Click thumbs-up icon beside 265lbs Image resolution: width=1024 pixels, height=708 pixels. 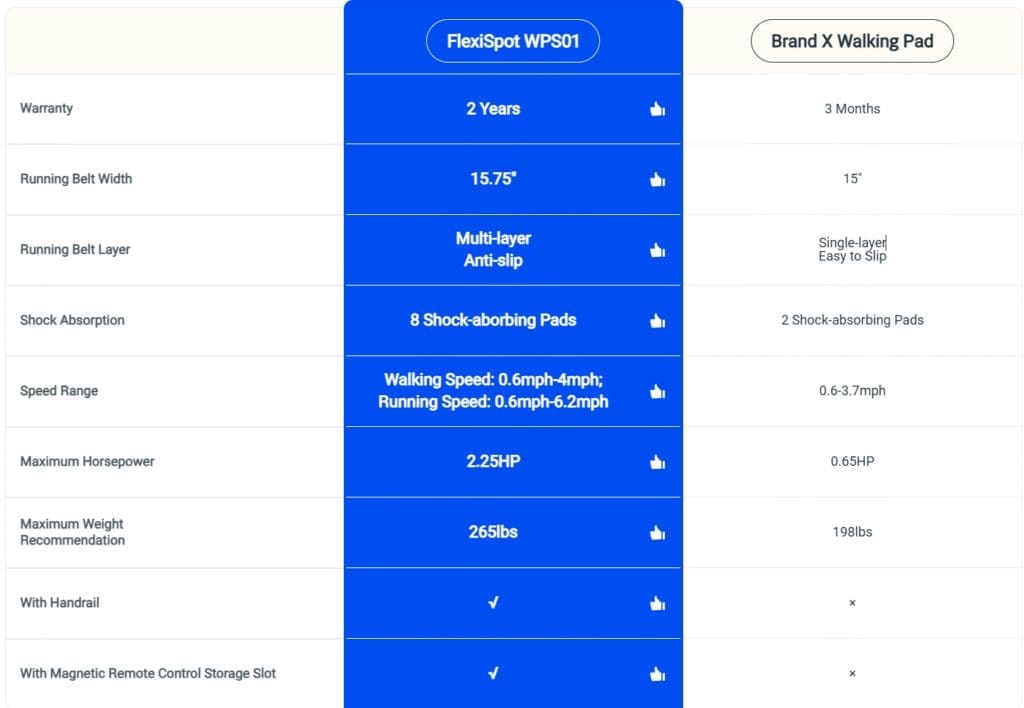coord(658,532)
